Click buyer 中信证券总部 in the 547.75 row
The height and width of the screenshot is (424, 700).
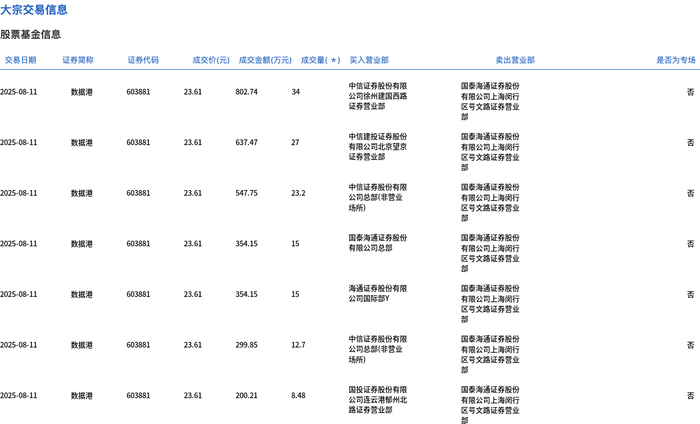click(x=378, y=197)
